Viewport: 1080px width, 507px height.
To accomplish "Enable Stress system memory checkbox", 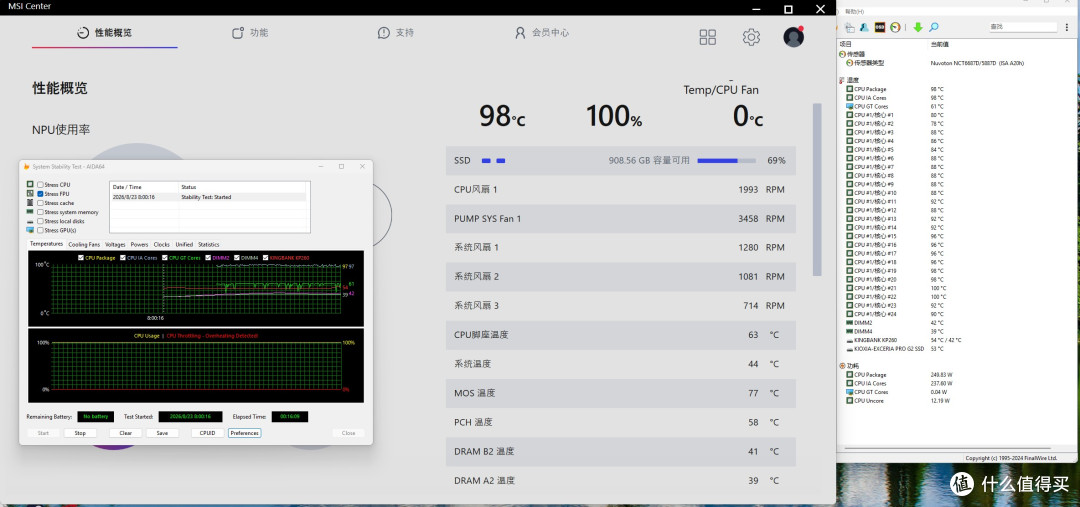I will pos(40,212).
